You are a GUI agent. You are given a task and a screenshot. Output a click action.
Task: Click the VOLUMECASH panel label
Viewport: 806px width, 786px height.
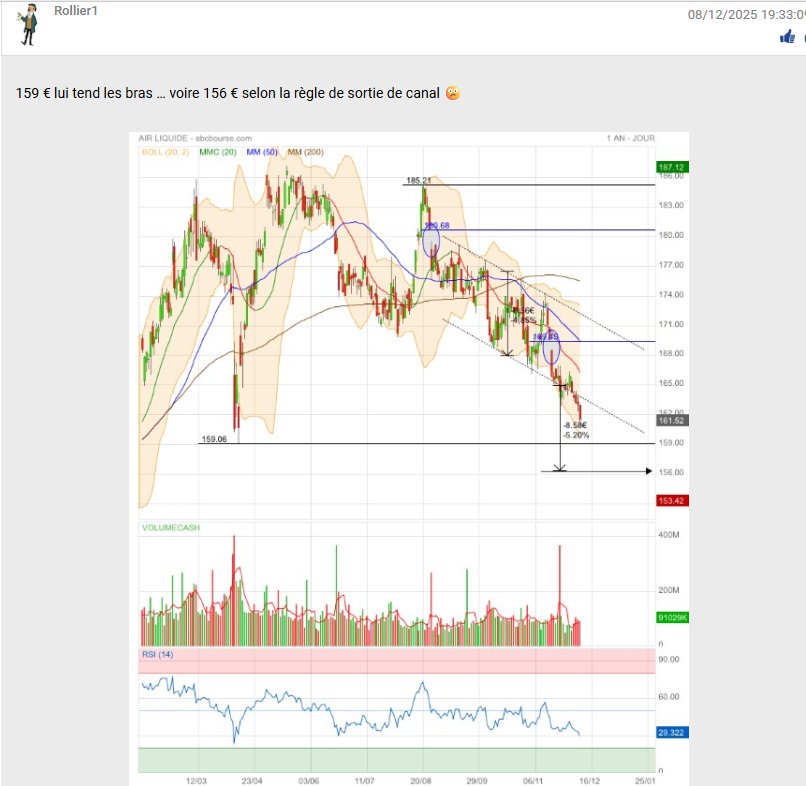pyautogui.click(x=171, y=527)
